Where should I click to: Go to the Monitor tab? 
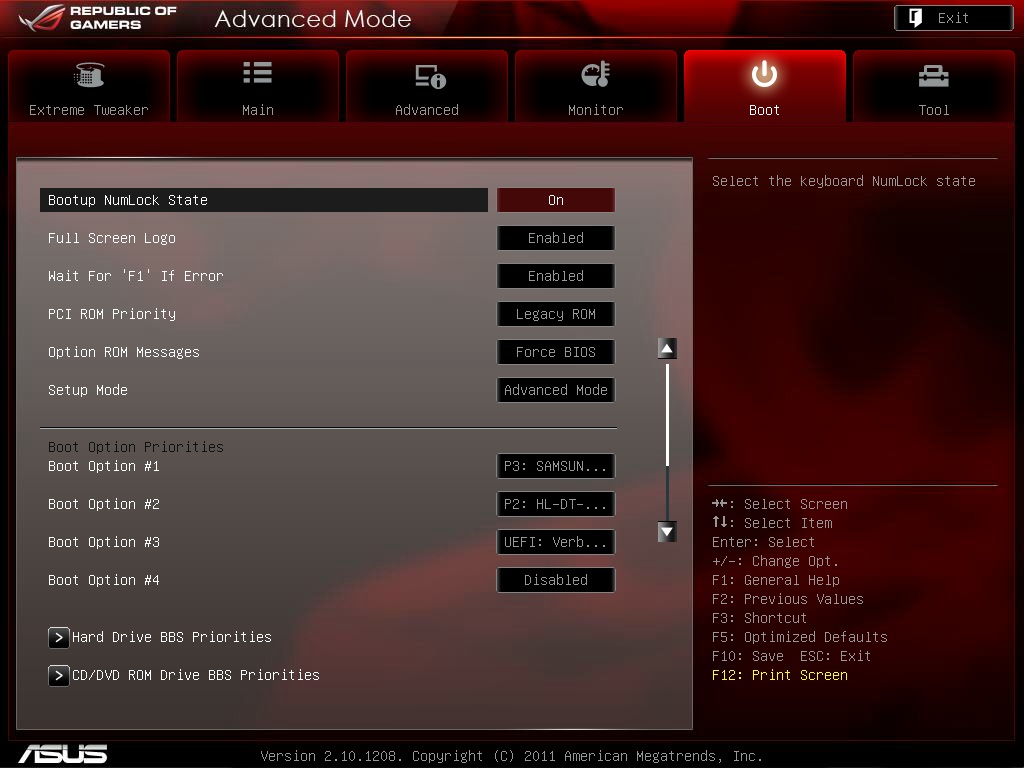pos(596,86)
